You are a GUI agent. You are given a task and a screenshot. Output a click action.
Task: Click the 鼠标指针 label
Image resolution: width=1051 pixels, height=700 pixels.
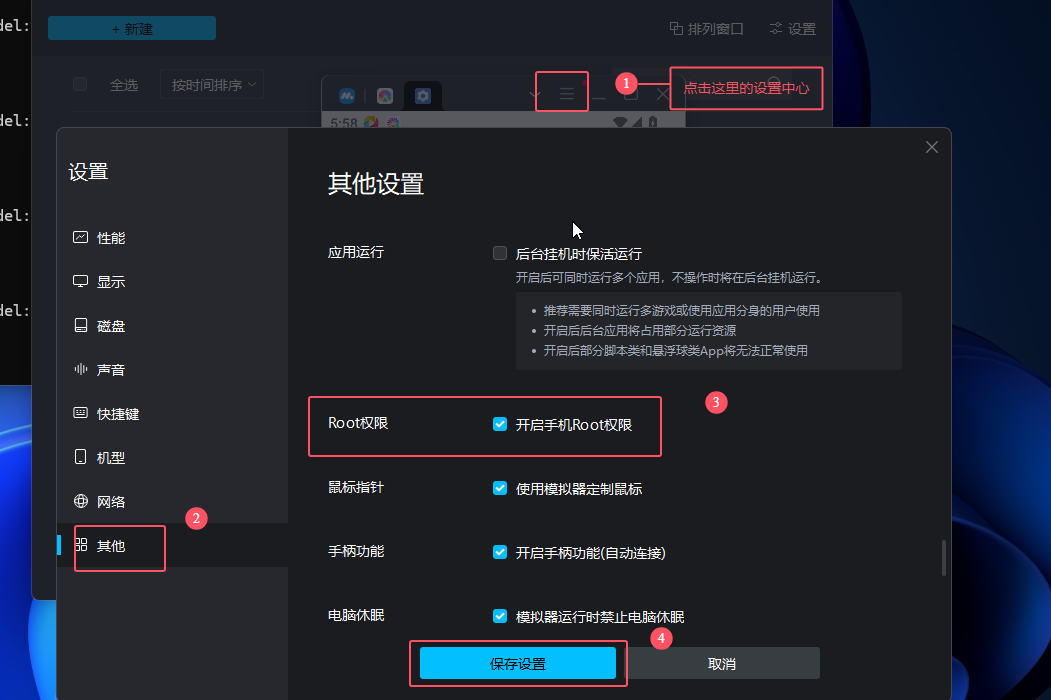(356, 487)
